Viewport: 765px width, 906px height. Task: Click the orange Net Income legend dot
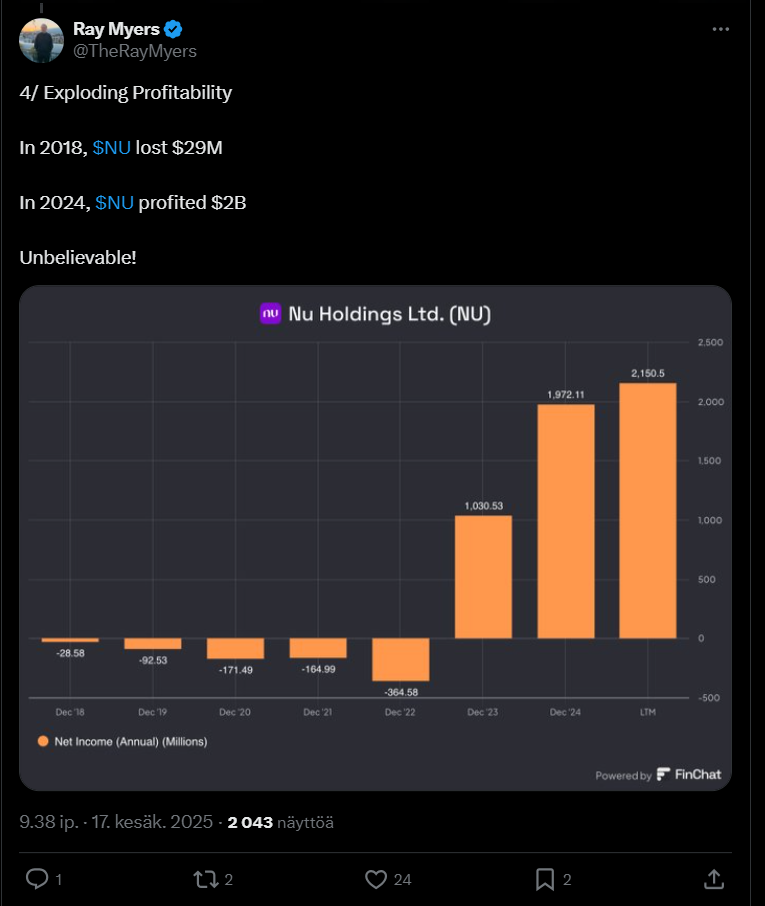(43, 742)
